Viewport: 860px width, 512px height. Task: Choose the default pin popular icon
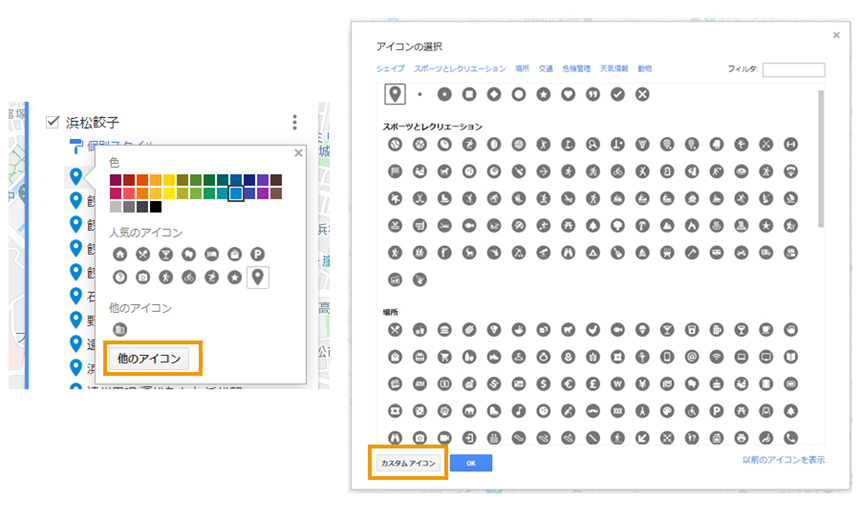(258, 277)
